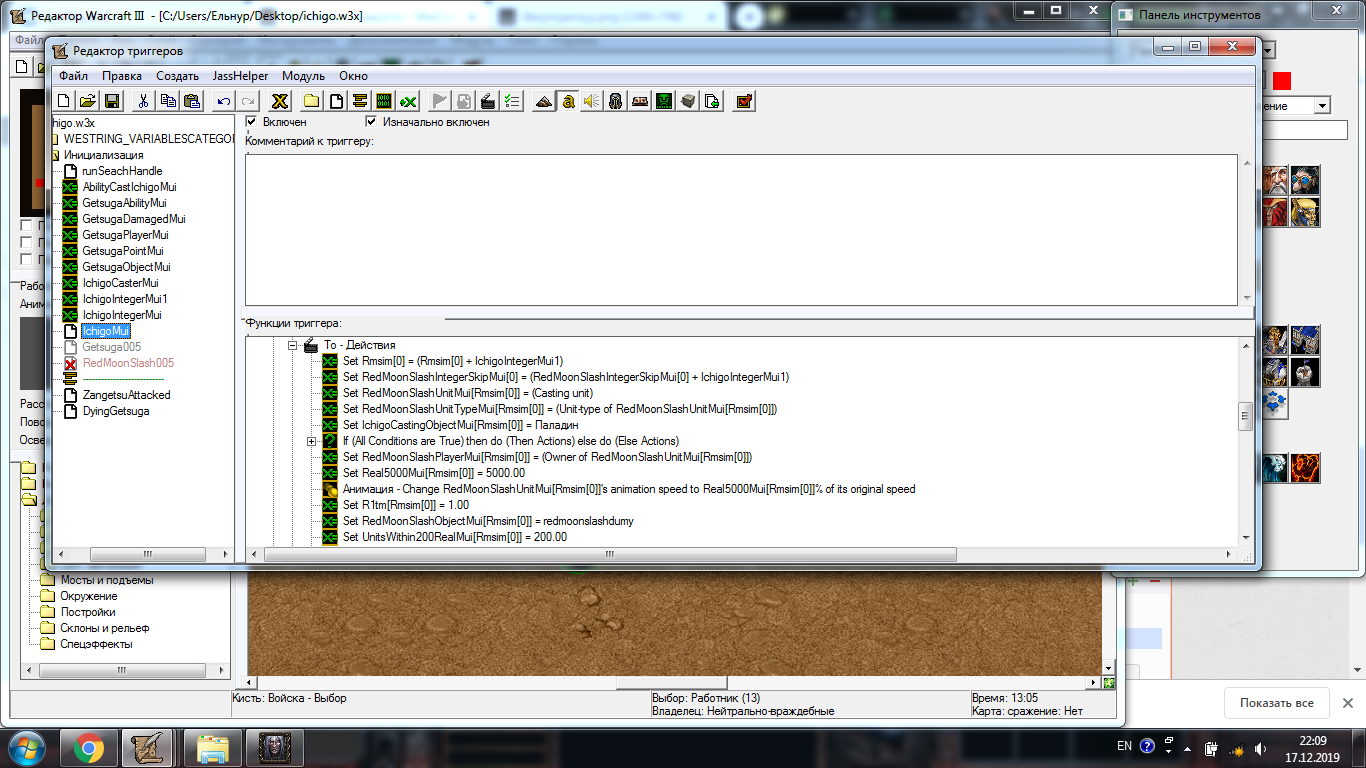Select GetsugaDamagedMui in the trigger tree
Viewport: 1366px width, 768px height.
(x=134, y=219)
